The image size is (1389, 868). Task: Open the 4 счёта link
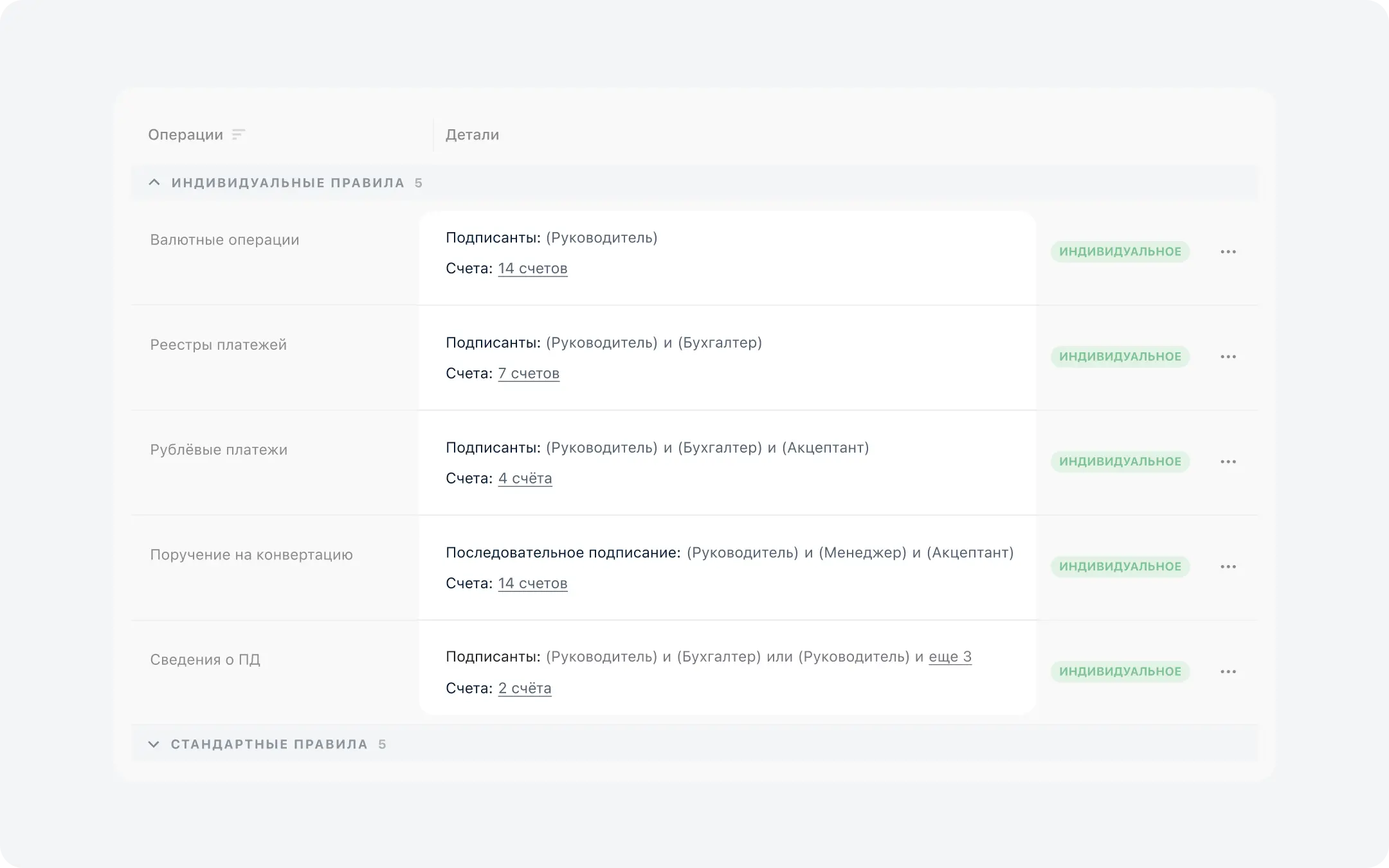pyautogui.click(x=525, y=478)
